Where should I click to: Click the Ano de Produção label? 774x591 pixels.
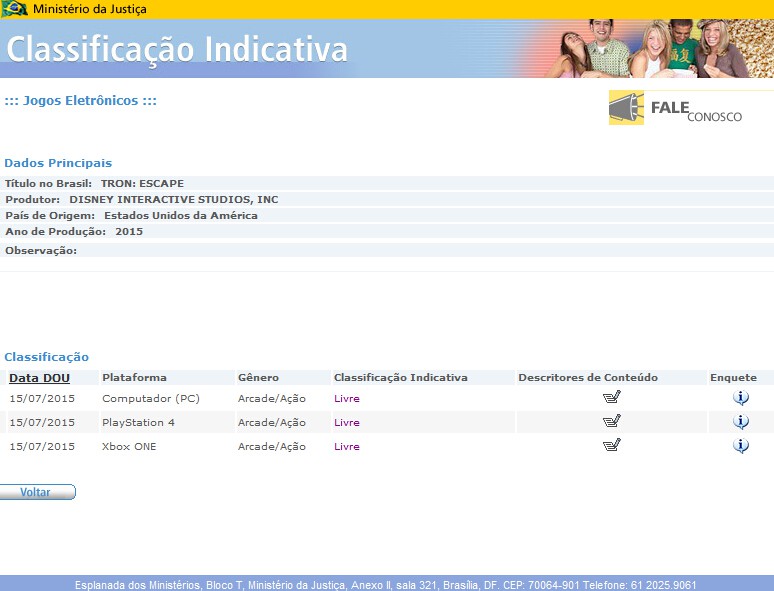(55, 232)
